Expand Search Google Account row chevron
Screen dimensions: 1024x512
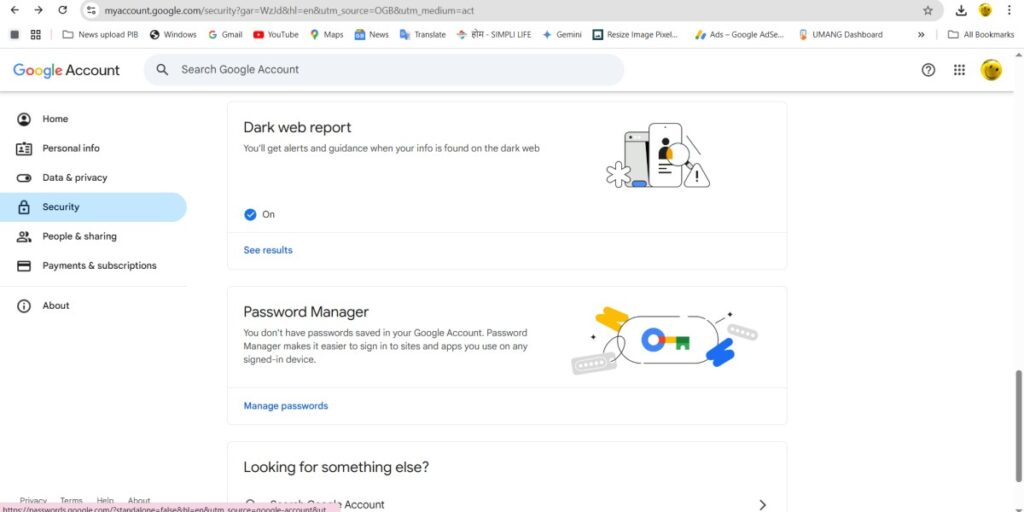(762, 505)
